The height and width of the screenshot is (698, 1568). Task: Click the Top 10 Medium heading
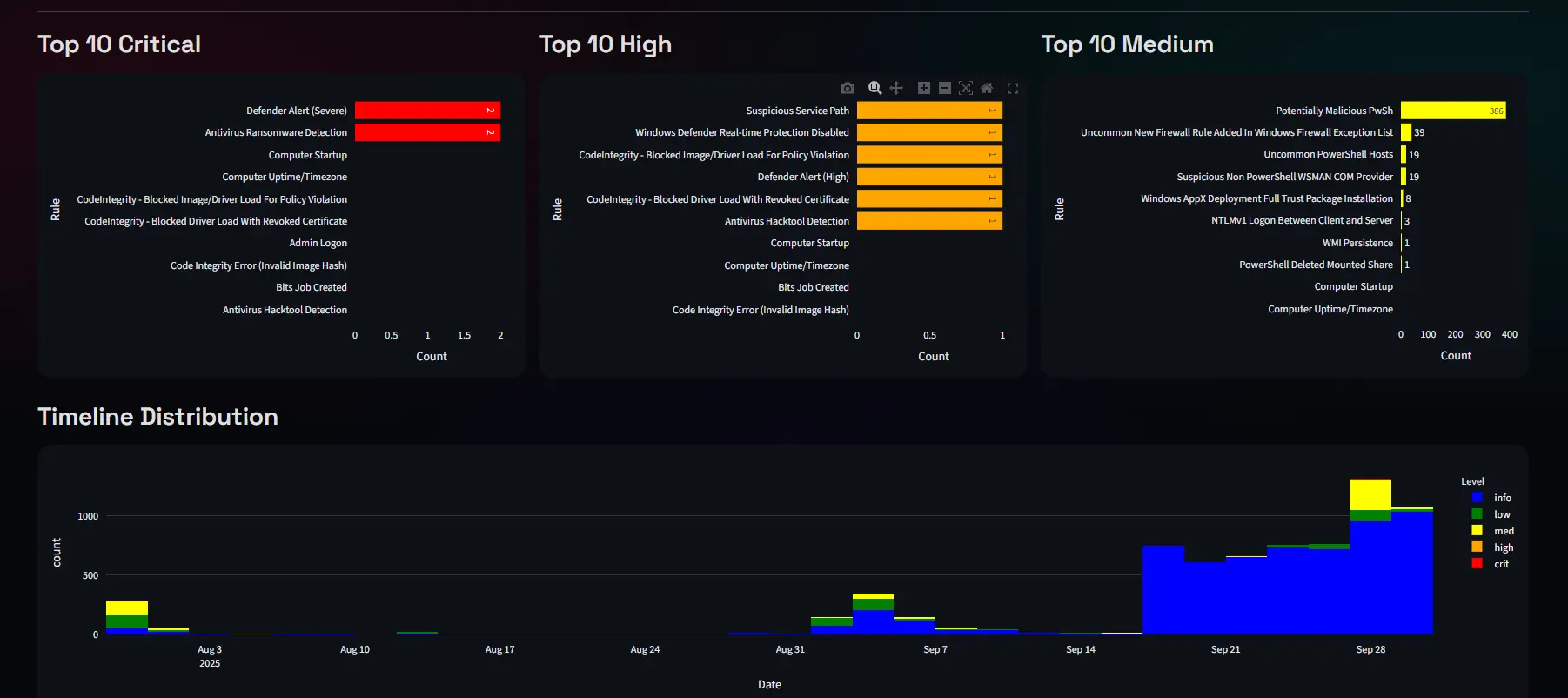pyautogui.click(x=1127, y=44)
